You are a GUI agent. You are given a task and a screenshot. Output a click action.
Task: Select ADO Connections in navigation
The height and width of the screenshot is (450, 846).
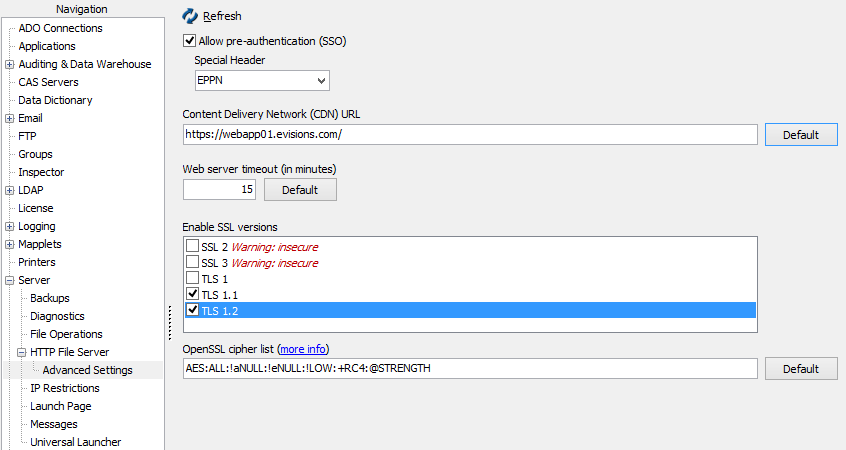coord(60,28)
